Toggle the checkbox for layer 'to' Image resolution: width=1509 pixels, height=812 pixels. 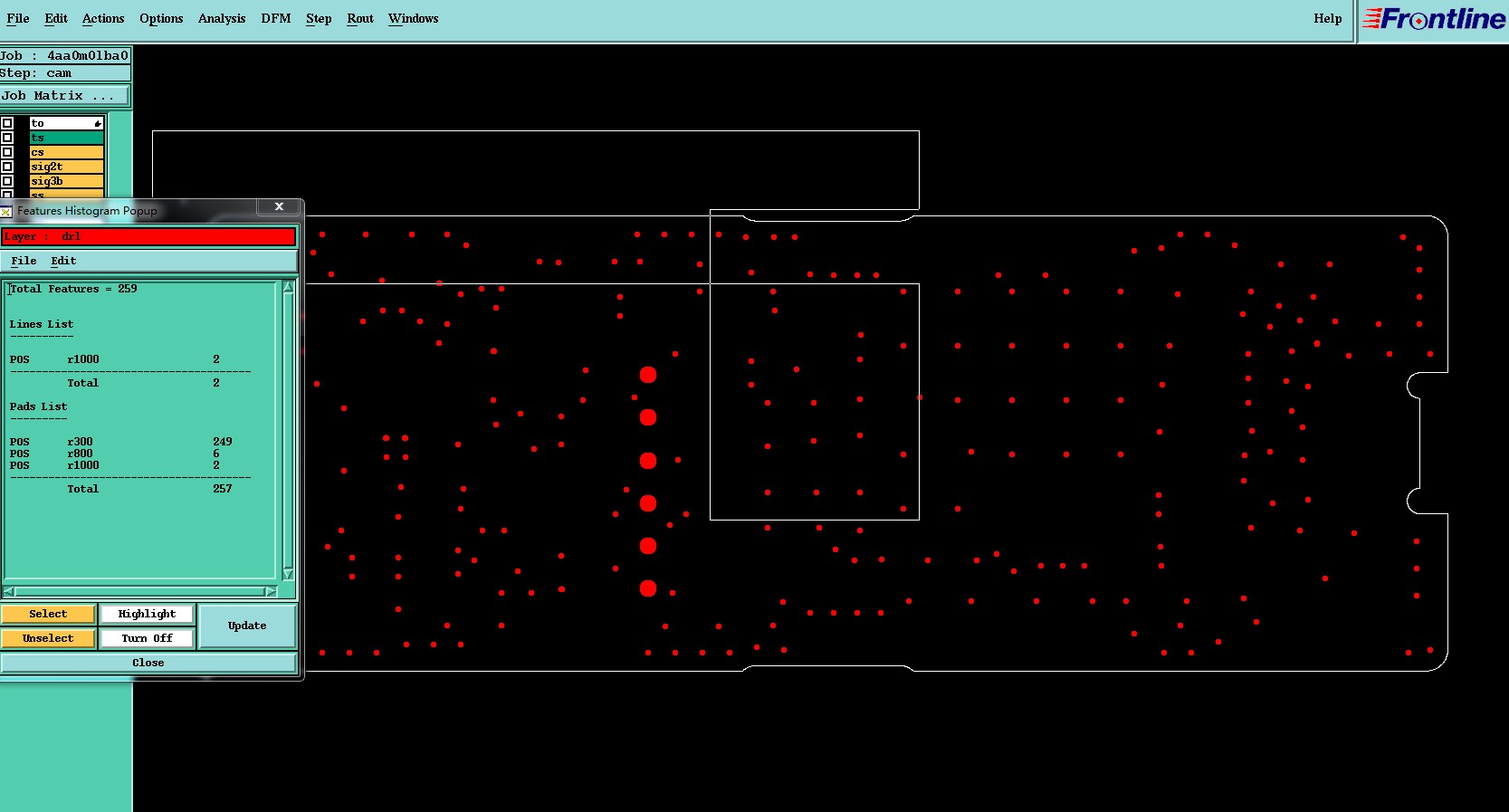click(7, 123)
